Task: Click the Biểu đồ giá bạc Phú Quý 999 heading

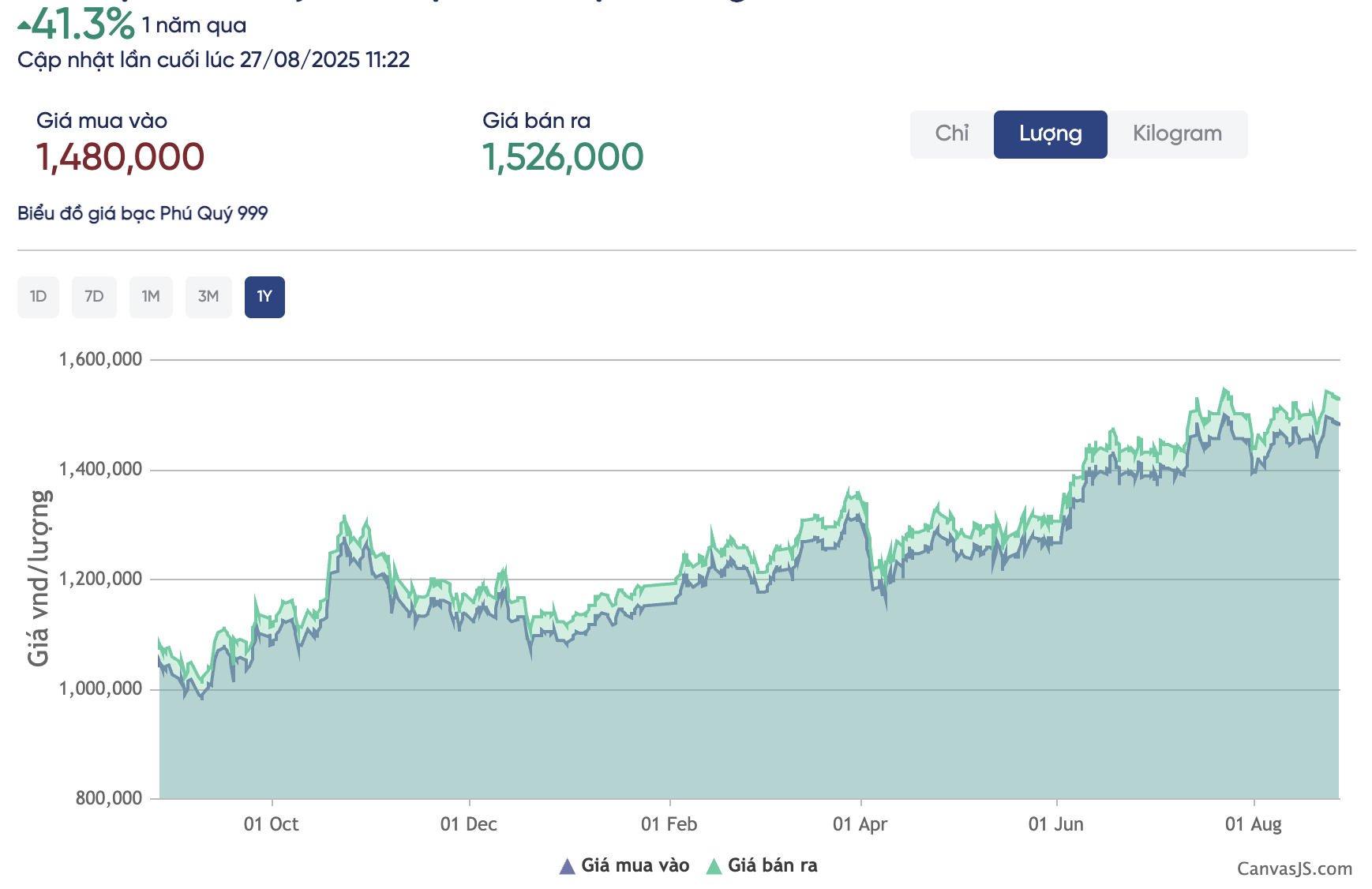Action: [143, 213]
